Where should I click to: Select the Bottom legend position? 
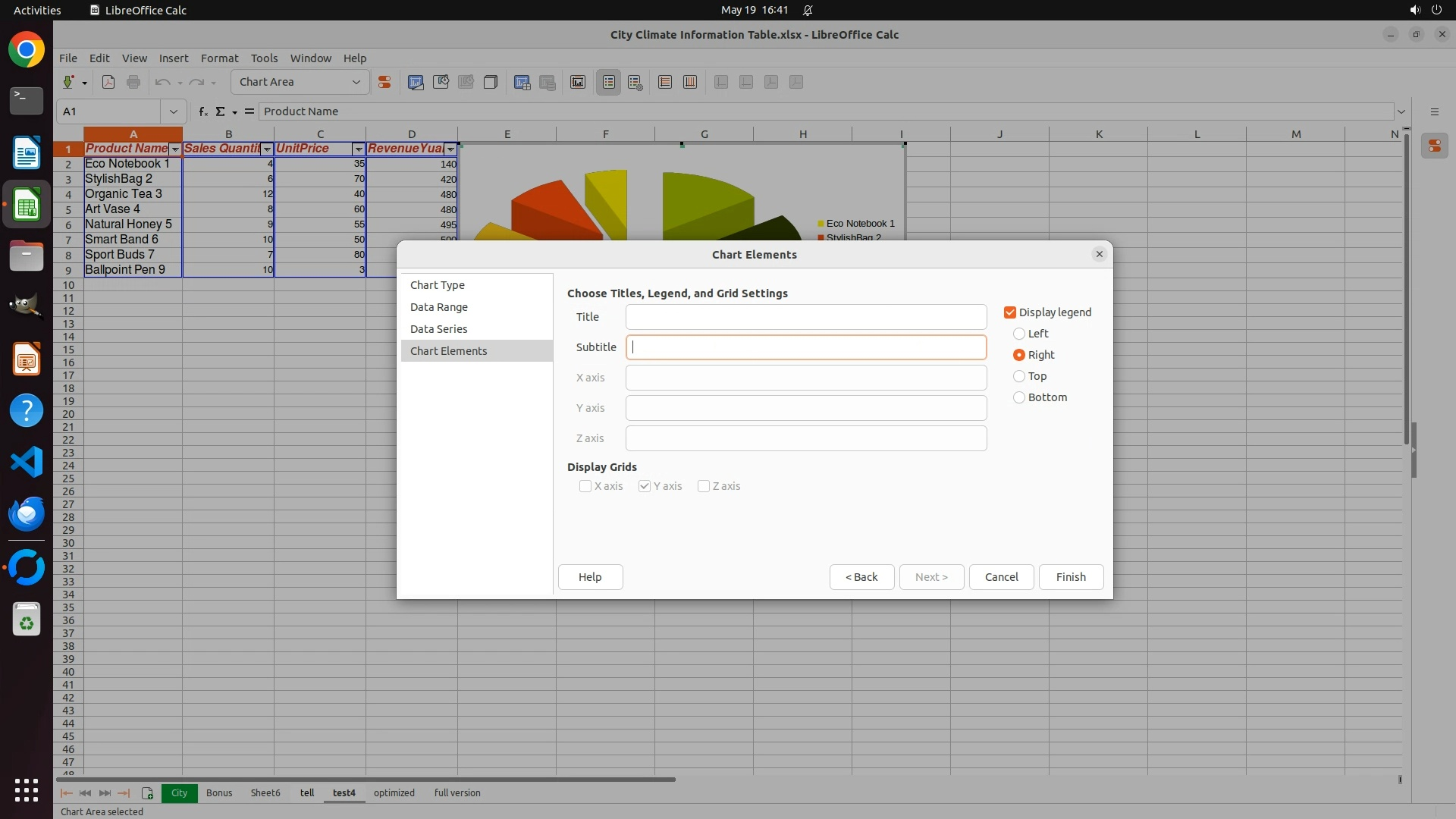1019,397
